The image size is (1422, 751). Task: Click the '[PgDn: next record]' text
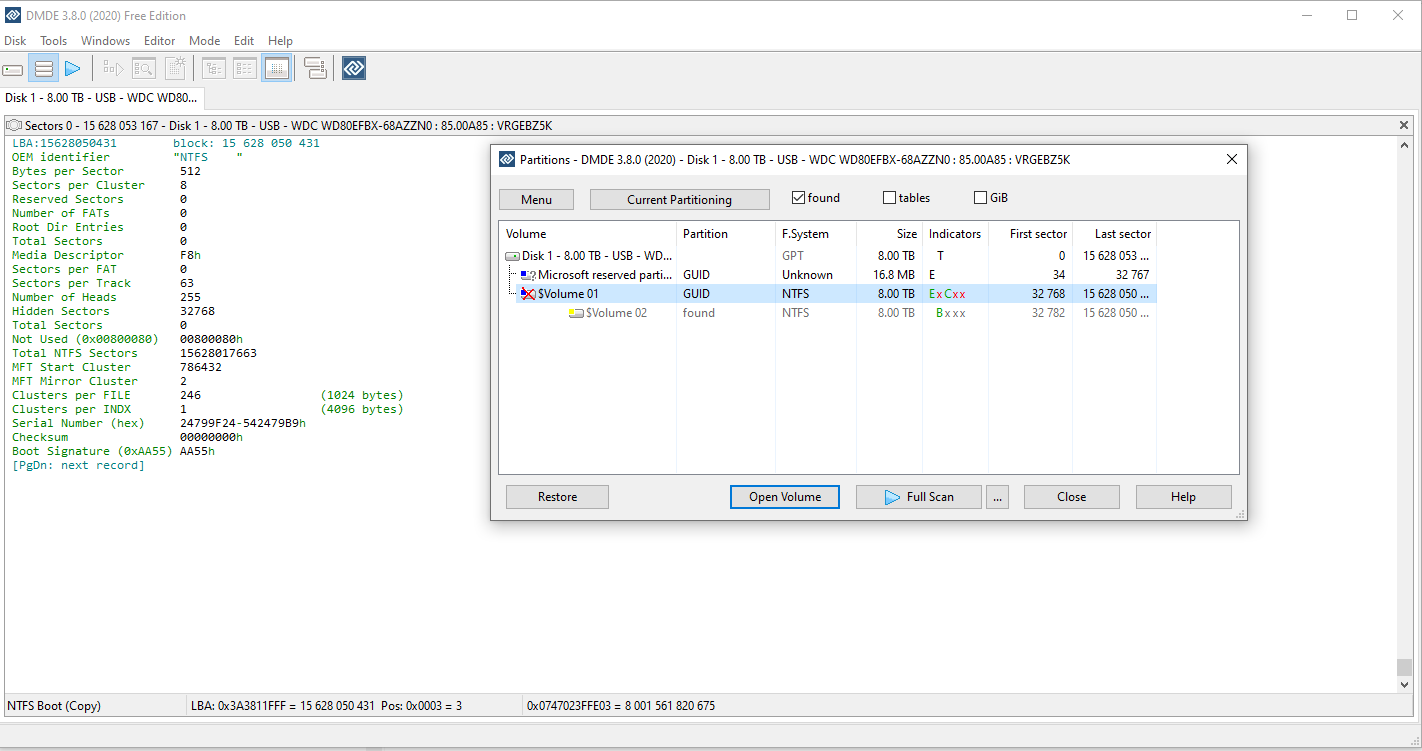pyautogui.click(x=78, y=466)
